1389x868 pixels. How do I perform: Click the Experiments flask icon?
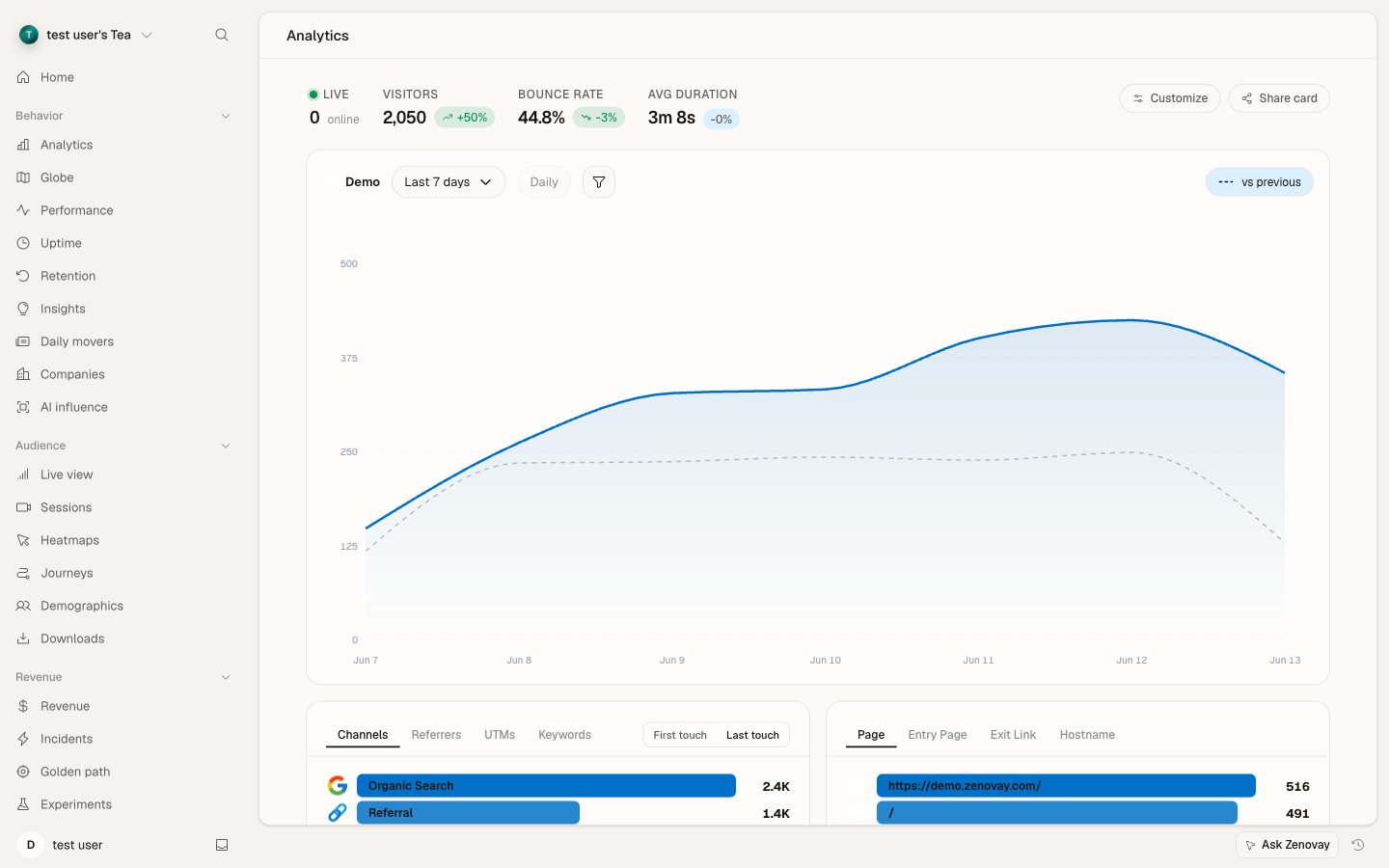[x=23, y=804]
